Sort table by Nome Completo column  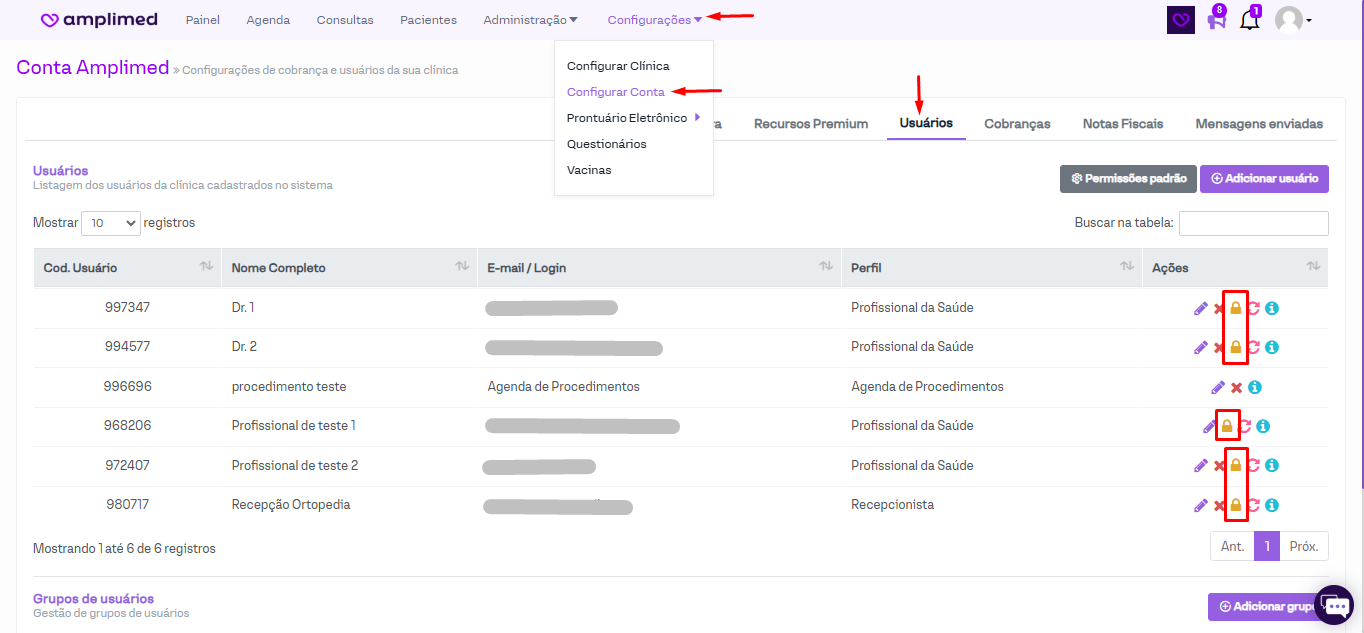pos(462,267)
